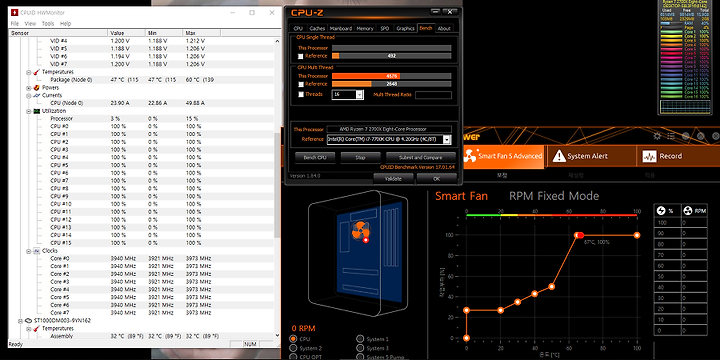
Task: Click the Powers flame icon in HWMonitor
Action: coord(36,88)
